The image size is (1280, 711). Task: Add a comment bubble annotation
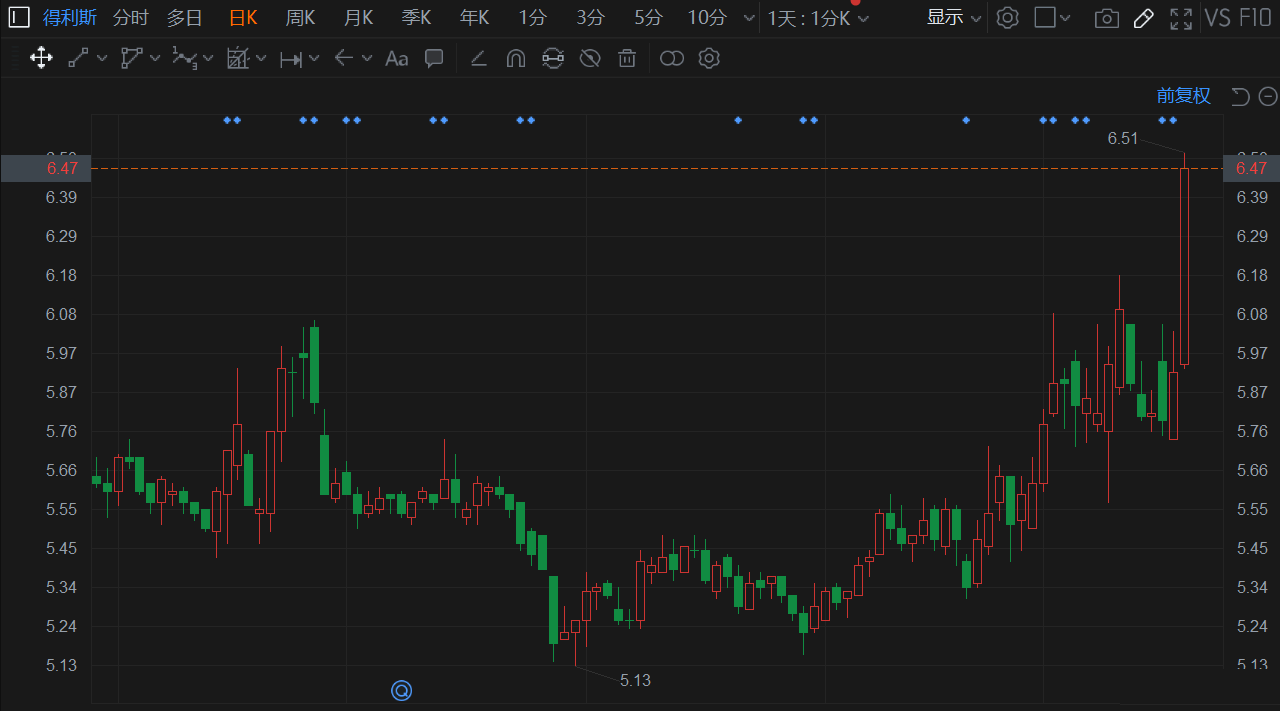[434, 58]
